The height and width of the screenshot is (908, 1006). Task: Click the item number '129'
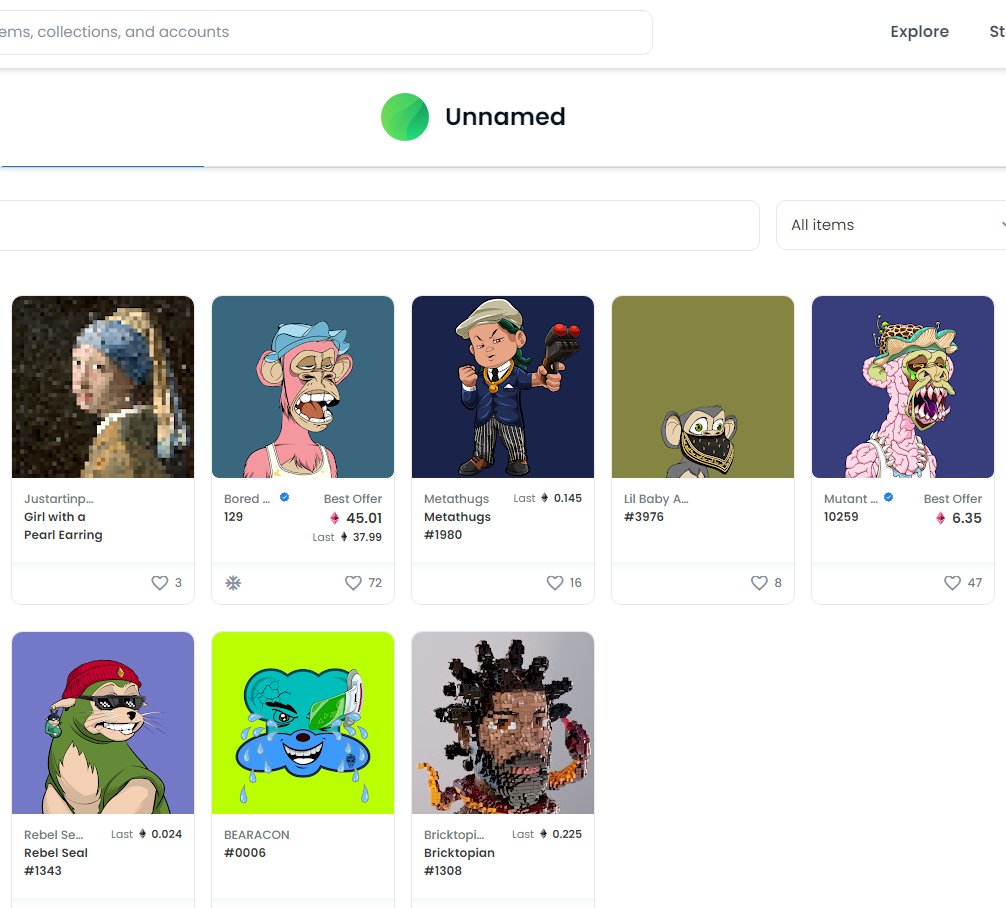click(x=234, y=517)
